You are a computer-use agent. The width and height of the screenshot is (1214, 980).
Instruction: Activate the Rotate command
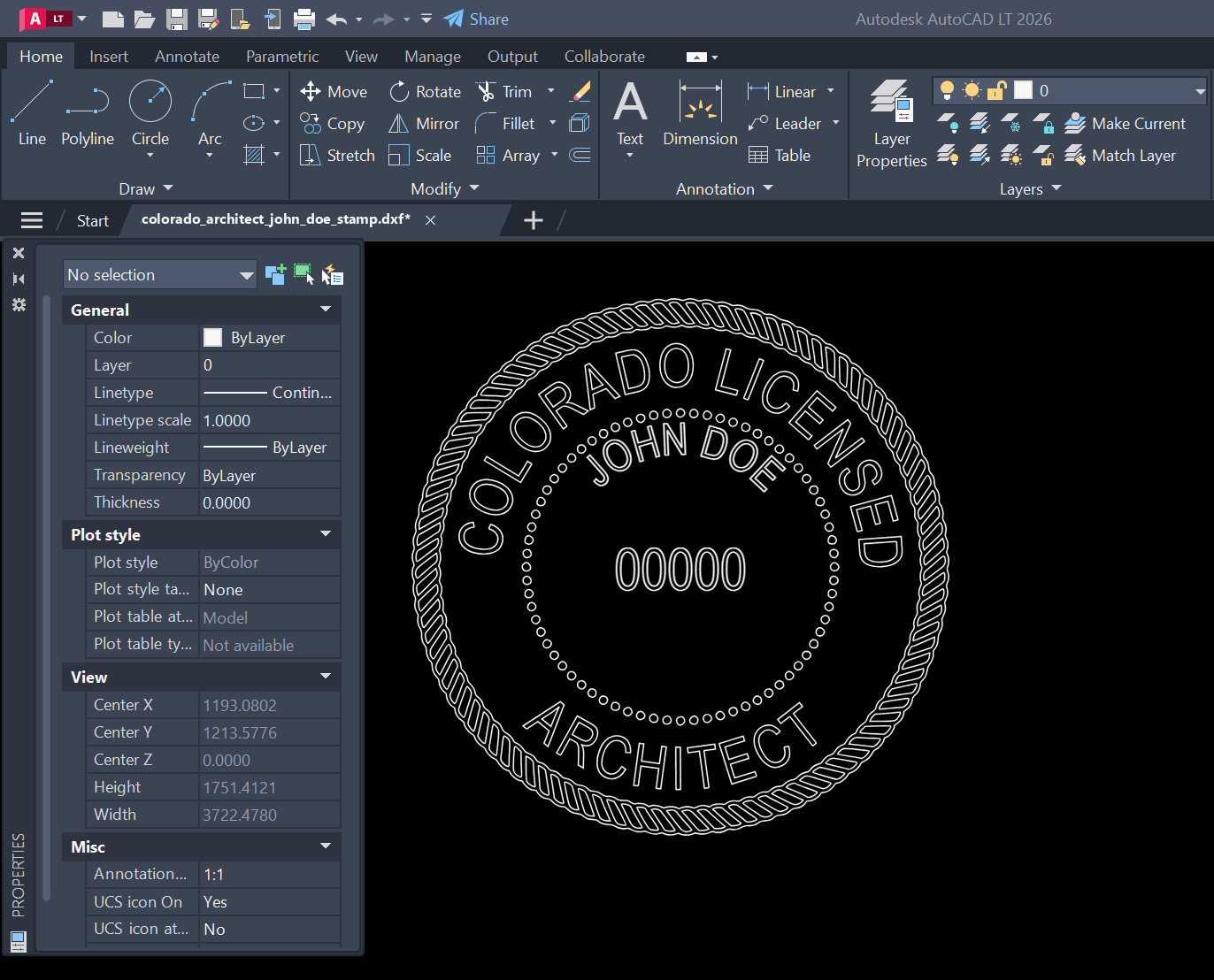click(425, 91)
